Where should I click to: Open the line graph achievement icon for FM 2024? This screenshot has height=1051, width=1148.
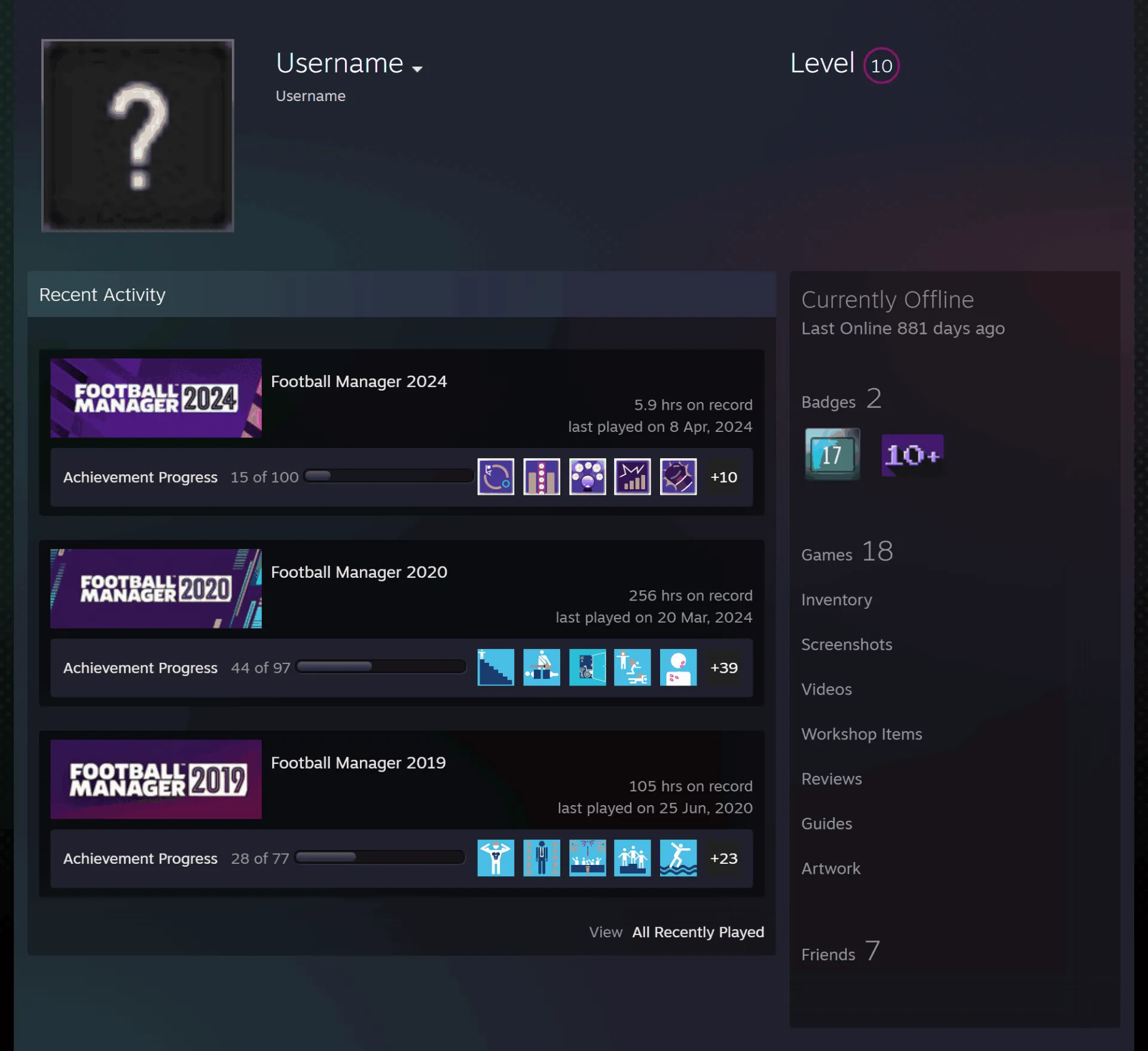click(x=633, y=477)
